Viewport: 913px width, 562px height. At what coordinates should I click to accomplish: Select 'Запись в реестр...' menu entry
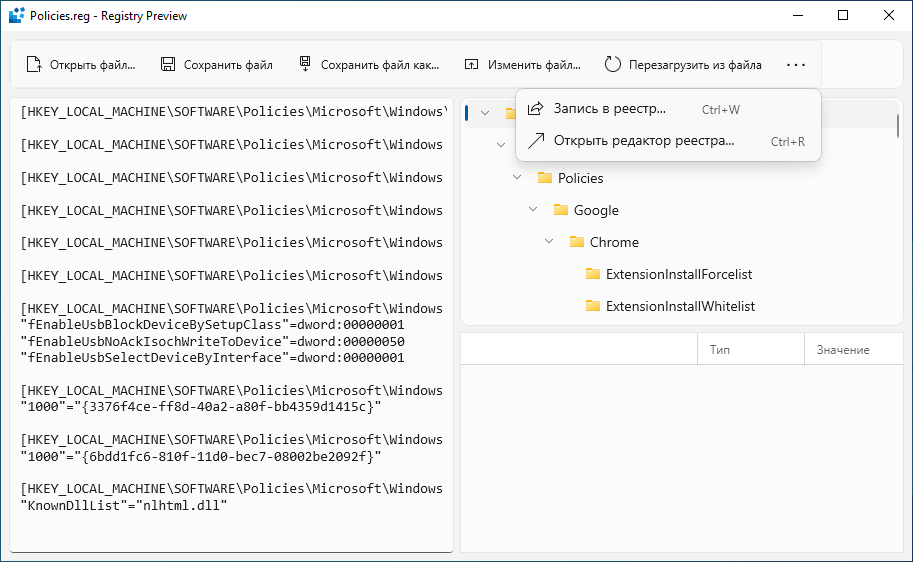tap(668, 109)
